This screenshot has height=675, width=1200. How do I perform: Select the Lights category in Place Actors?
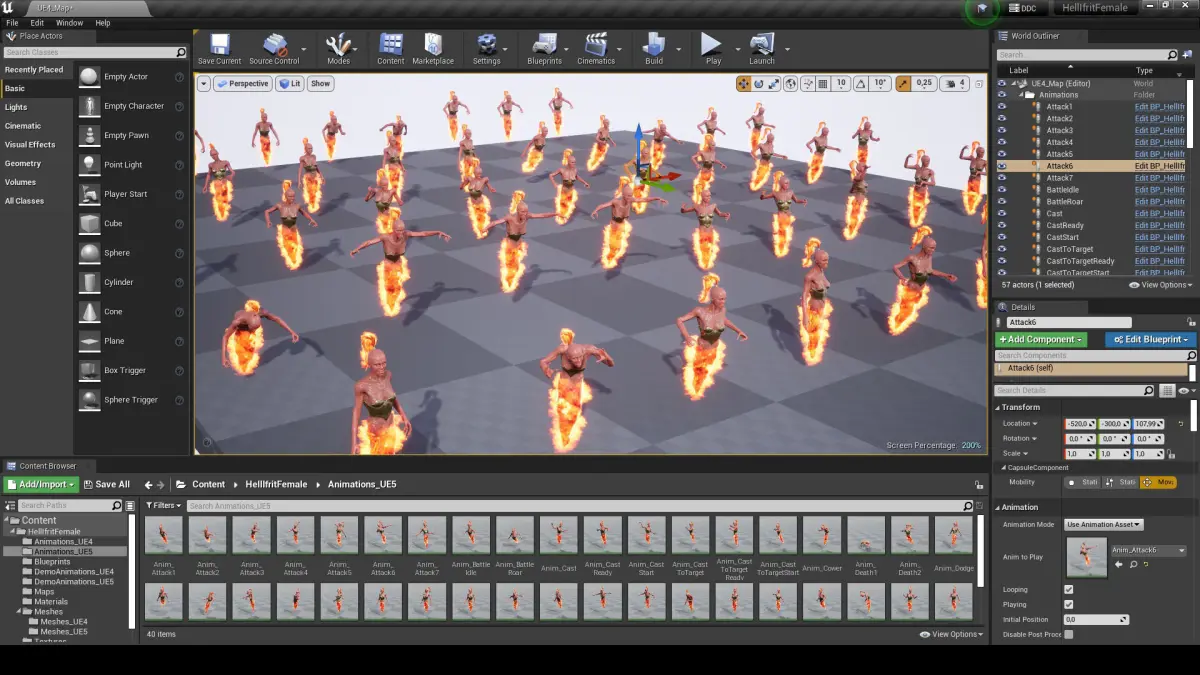36,107
